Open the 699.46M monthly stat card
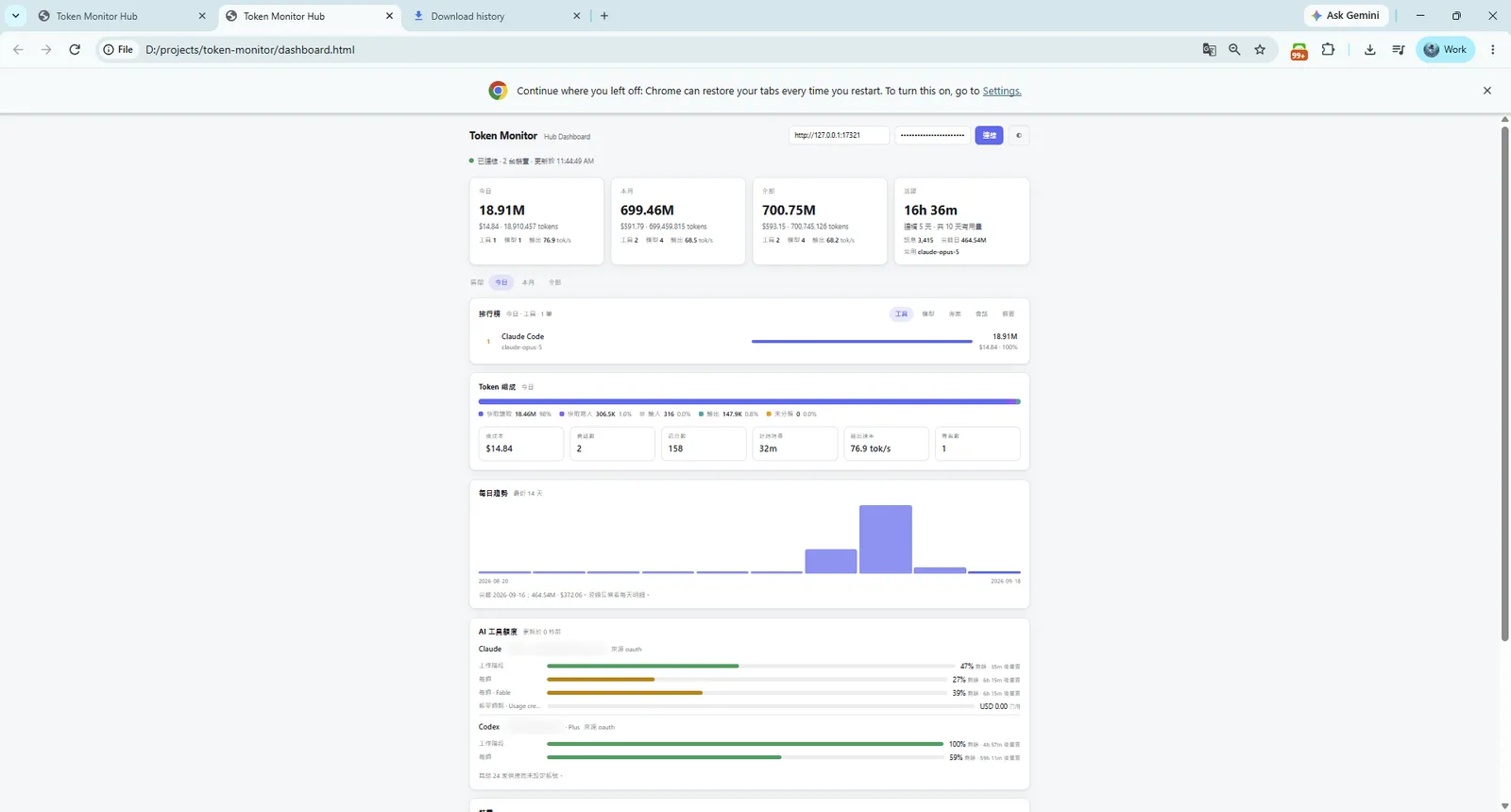Image resolution: width=1511 pixels, height=812 pixels. 678,221
